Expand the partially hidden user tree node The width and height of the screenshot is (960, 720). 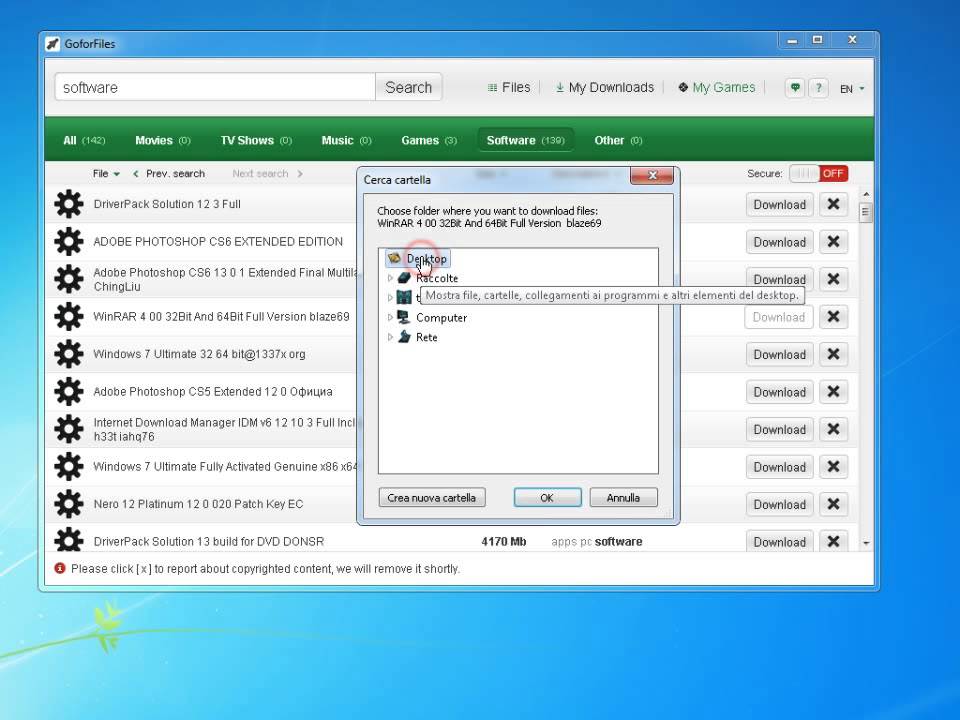tap(390, 298)
